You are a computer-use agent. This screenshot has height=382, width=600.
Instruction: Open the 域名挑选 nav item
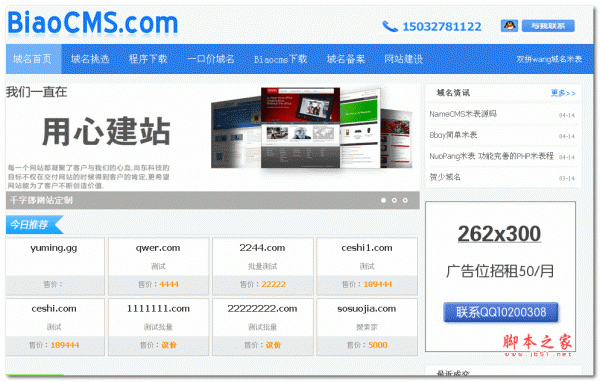click(90, 59)
